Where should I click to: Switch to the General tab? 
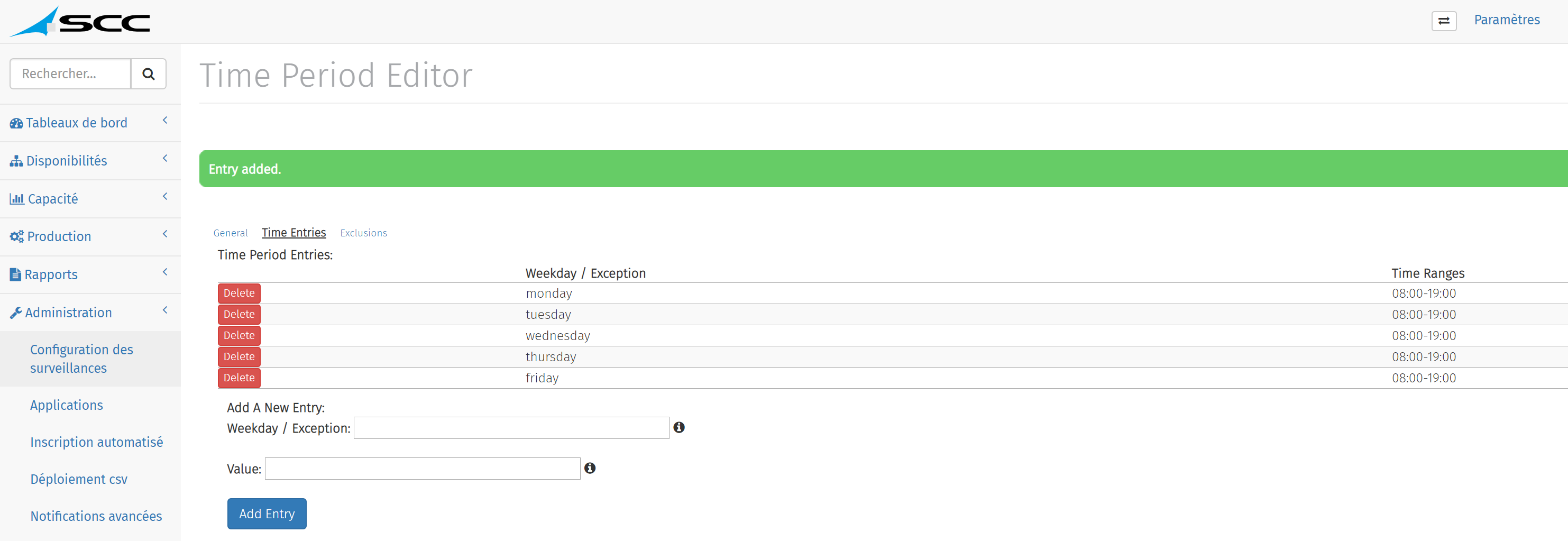click(231, 233)
